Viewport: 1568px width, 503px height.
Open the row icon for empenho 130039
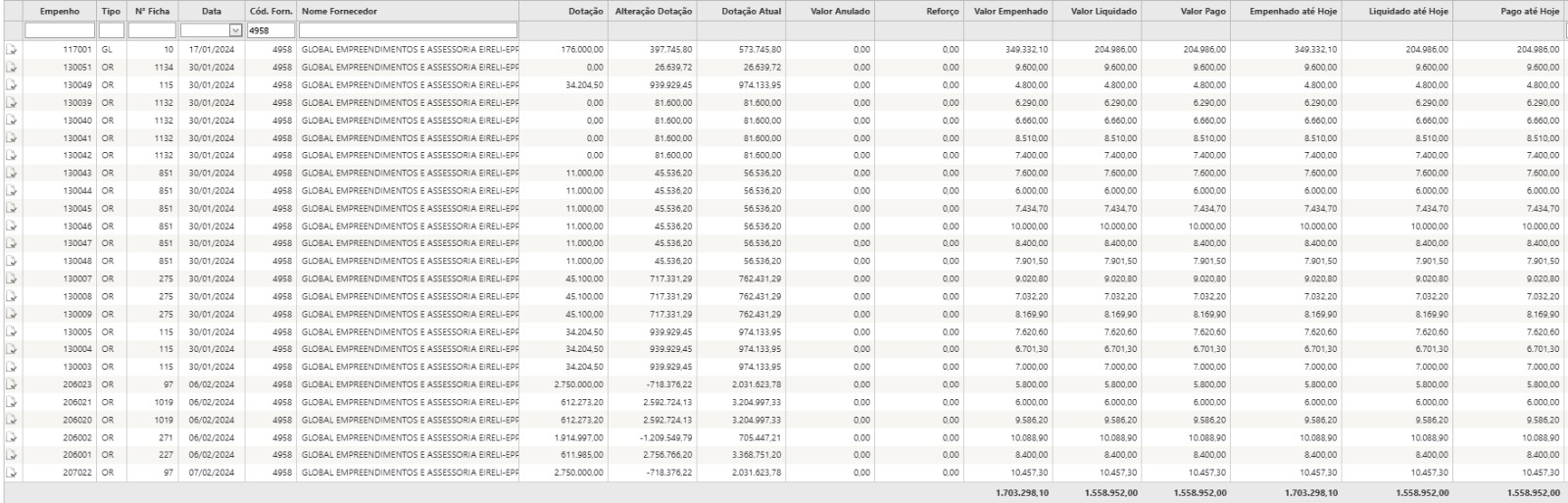(x=12, y=102)
